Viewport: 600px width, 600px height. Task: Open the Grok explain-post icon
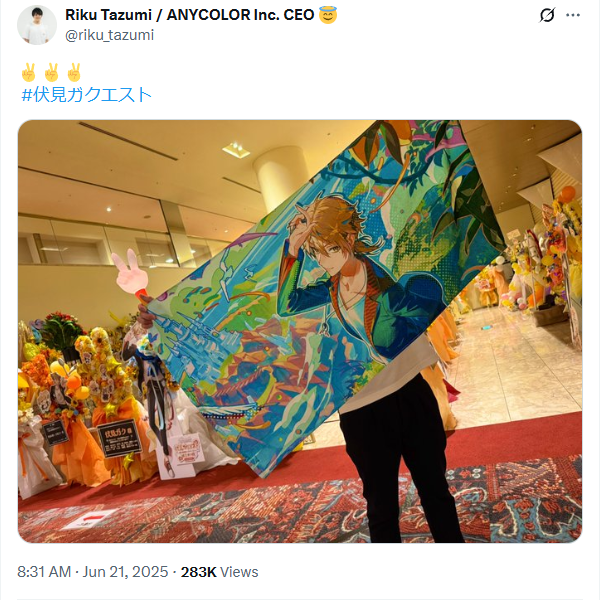[547, 15]
